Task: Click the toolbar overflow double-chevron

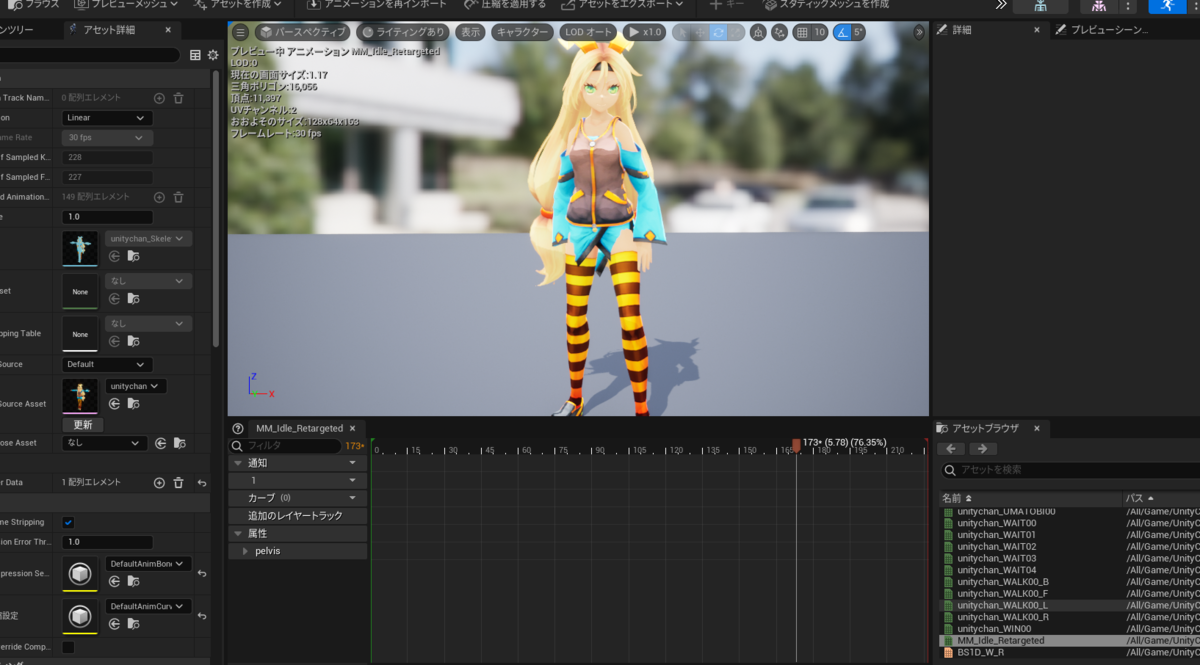Action: [1001, 5]
